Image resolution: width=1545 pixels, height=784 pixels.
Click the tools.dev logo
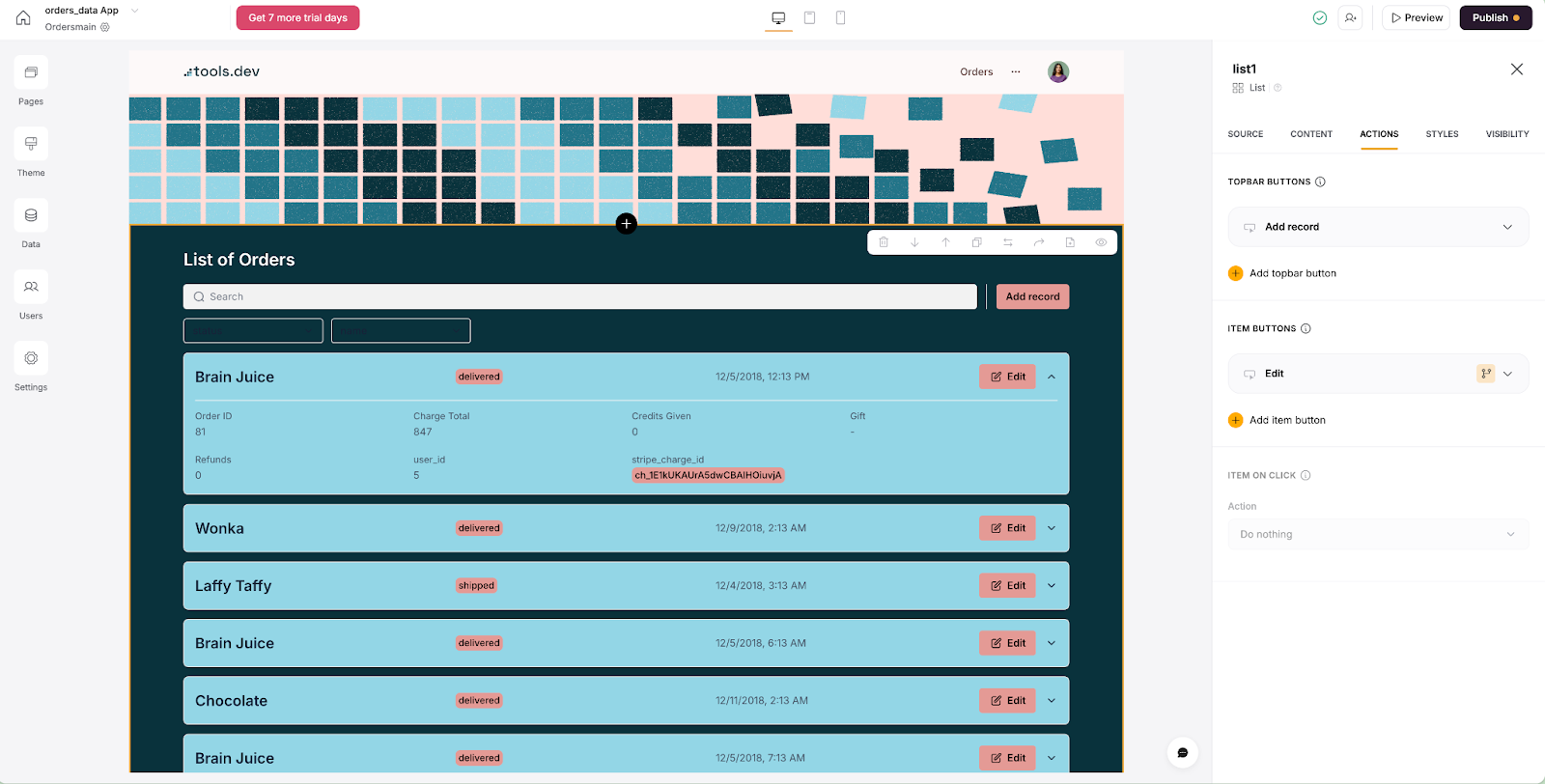coord(221,71)
